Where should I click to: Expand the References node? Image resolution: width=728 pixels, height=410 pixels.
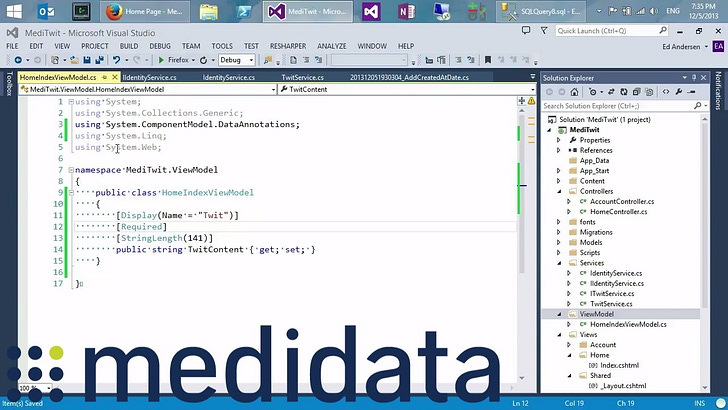click(x=559, y=150)
